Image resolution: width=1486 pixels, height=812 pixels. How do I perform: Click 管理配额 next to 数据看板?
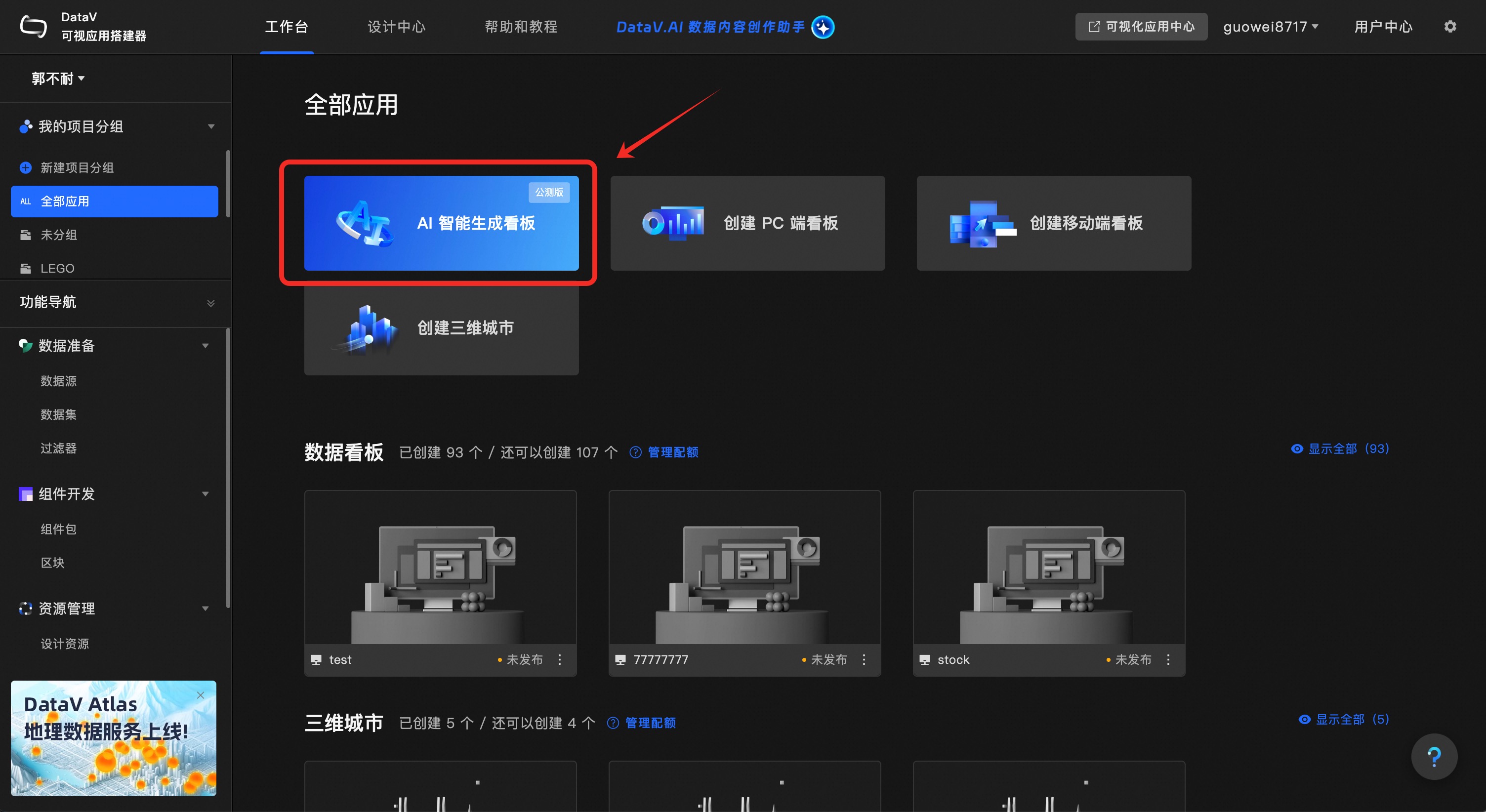click(673, 452)
